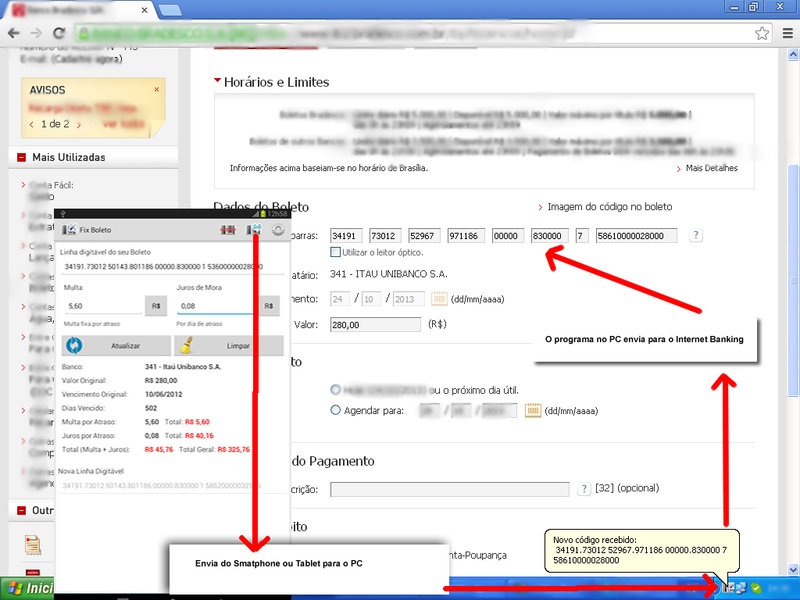Close the Banco Bradesco tab
800x600 pixels.
[144, 10]
